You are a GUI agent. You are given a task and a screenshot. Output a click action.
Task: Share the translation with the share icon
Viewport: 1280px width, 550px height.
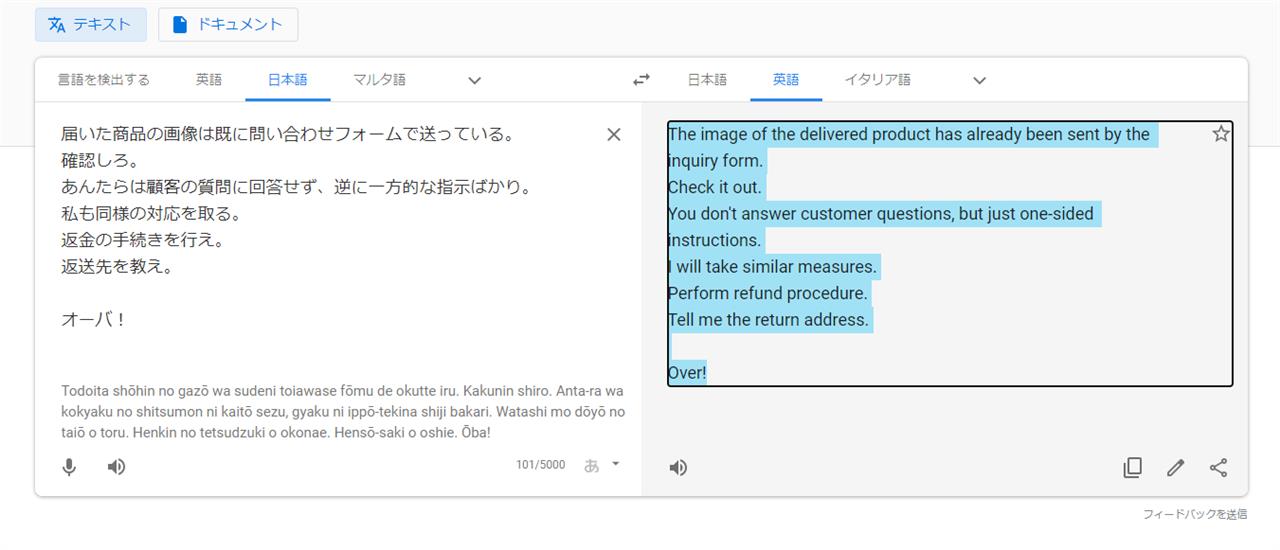pyautogui.click(x=1218, y=467)
